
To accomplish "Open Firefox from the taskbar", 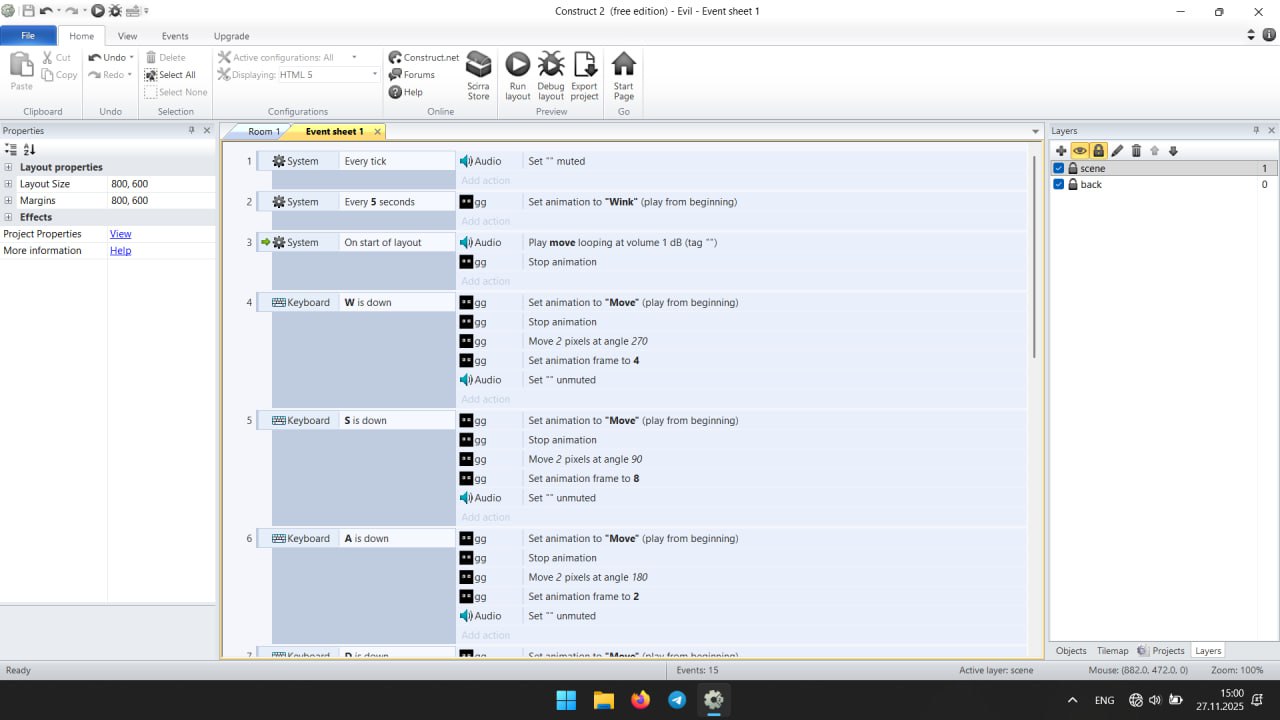I will click(640, 700).
